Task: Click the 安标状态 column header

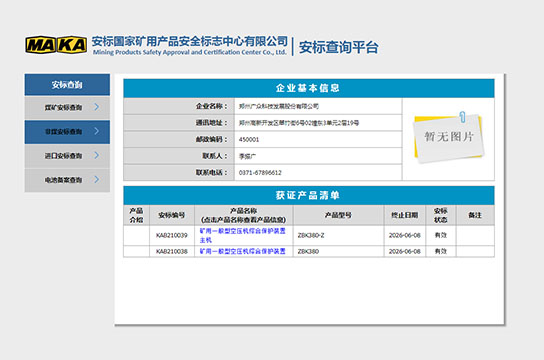Action: pos(441,215)
